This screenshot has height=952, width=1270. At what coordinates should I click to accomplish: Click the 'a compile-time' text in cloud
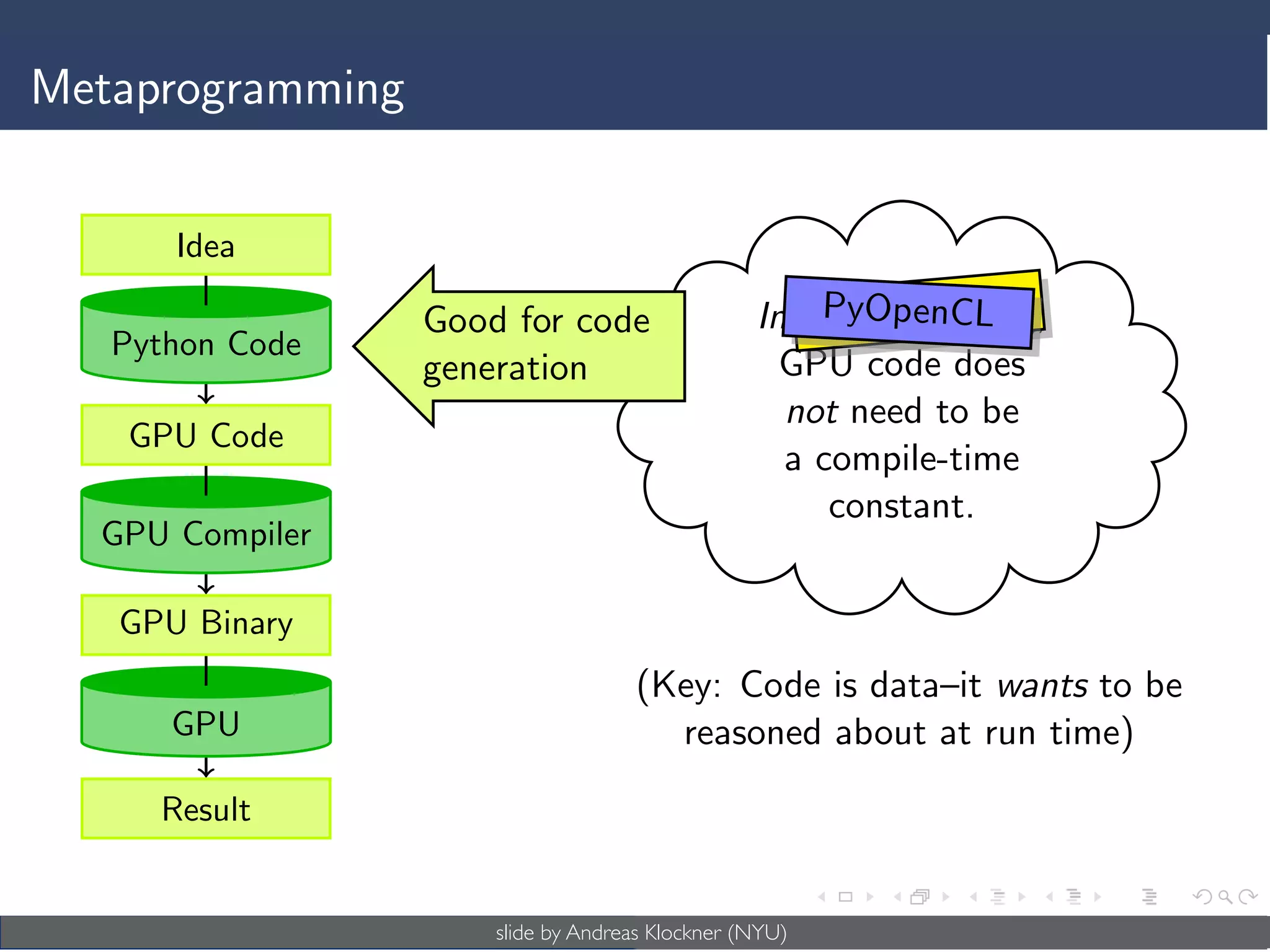pyautogui.click(x=902, y=459)
